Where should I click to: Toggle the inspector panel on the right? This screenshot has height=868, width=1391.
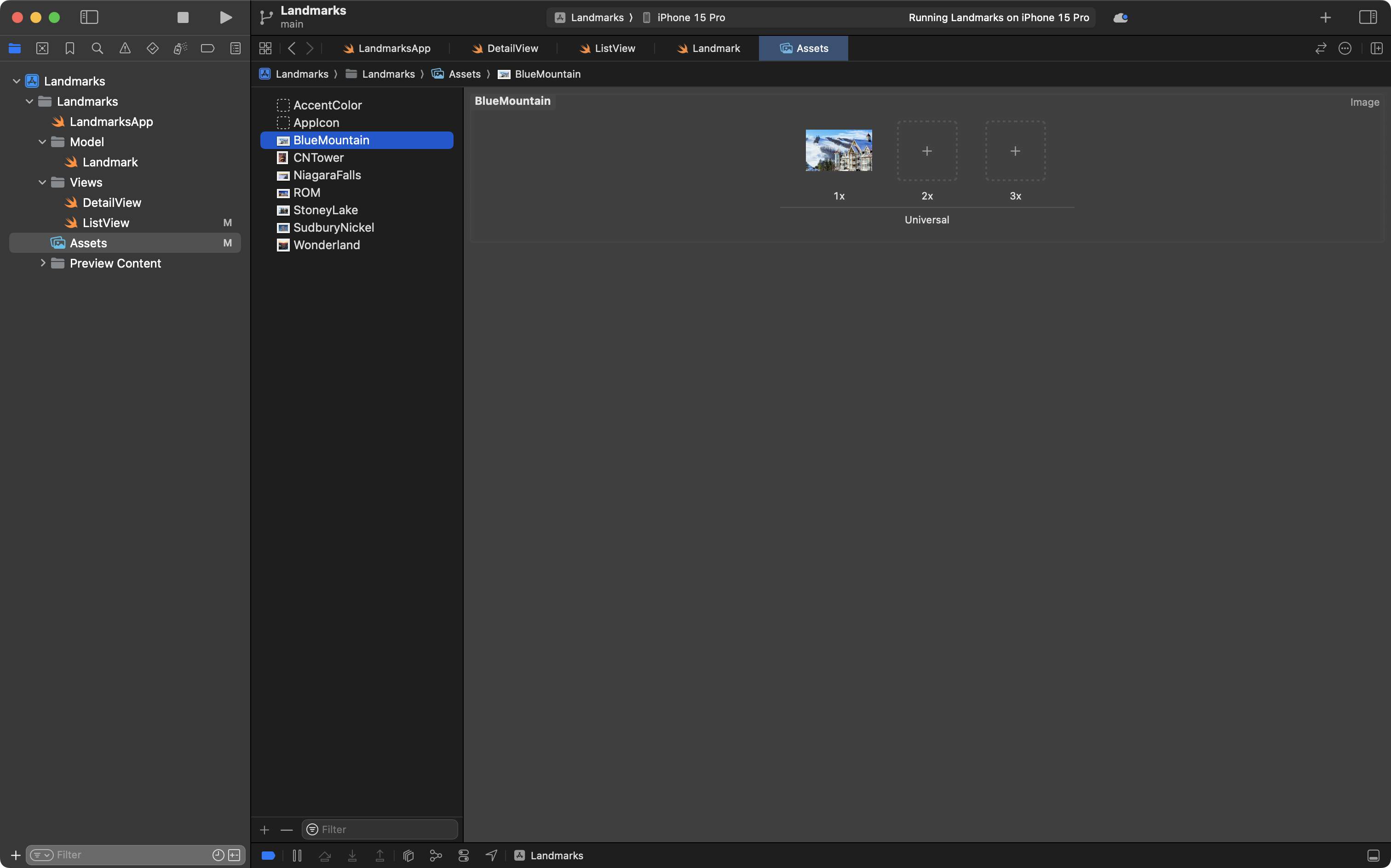pyautogui.click(x=1368, y=17)
